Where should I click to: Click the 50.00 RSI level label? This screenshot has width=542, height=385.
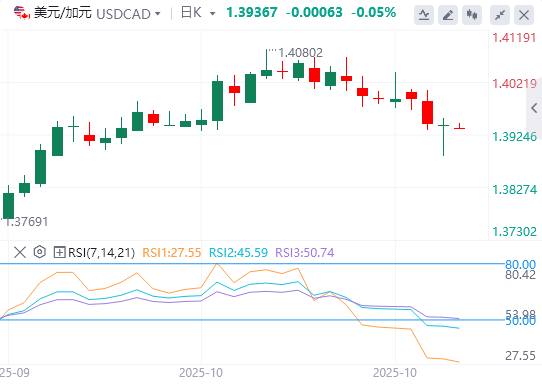click(520, 321)
